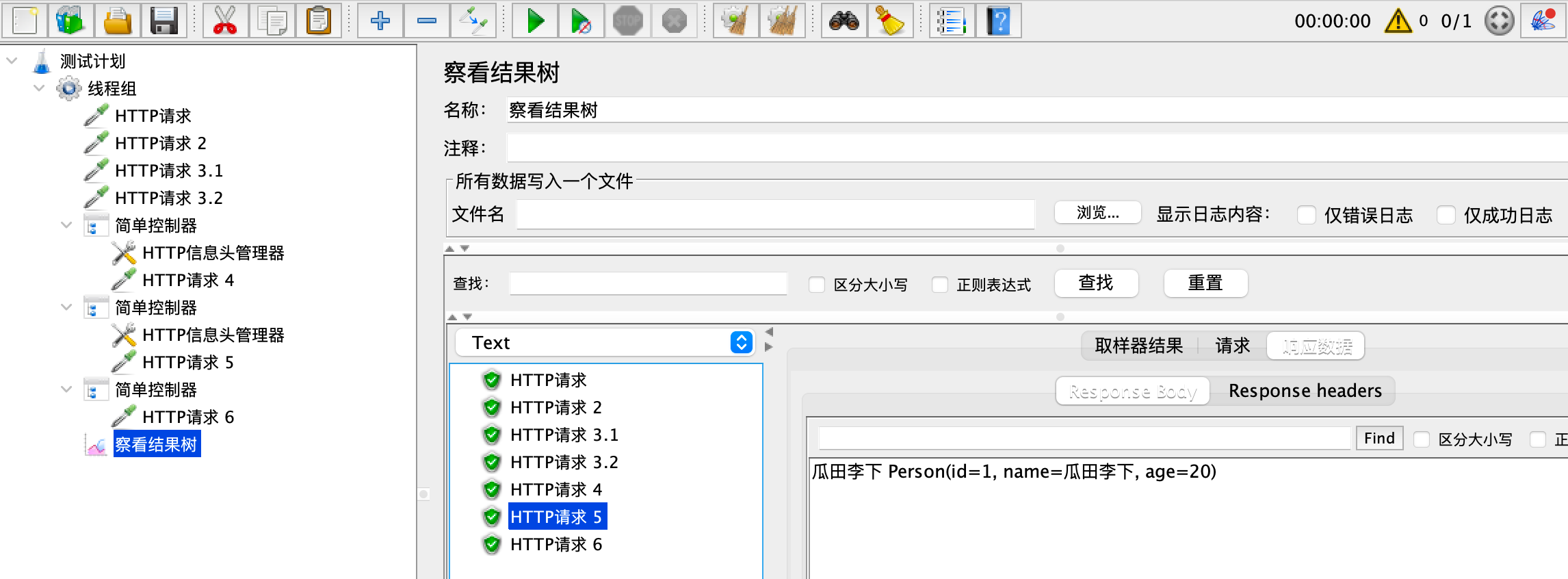Screen dimensions: 1568x579
Task: Toggle 区分大小写 checkbox beside 查找 field
Action: point(817,285)
